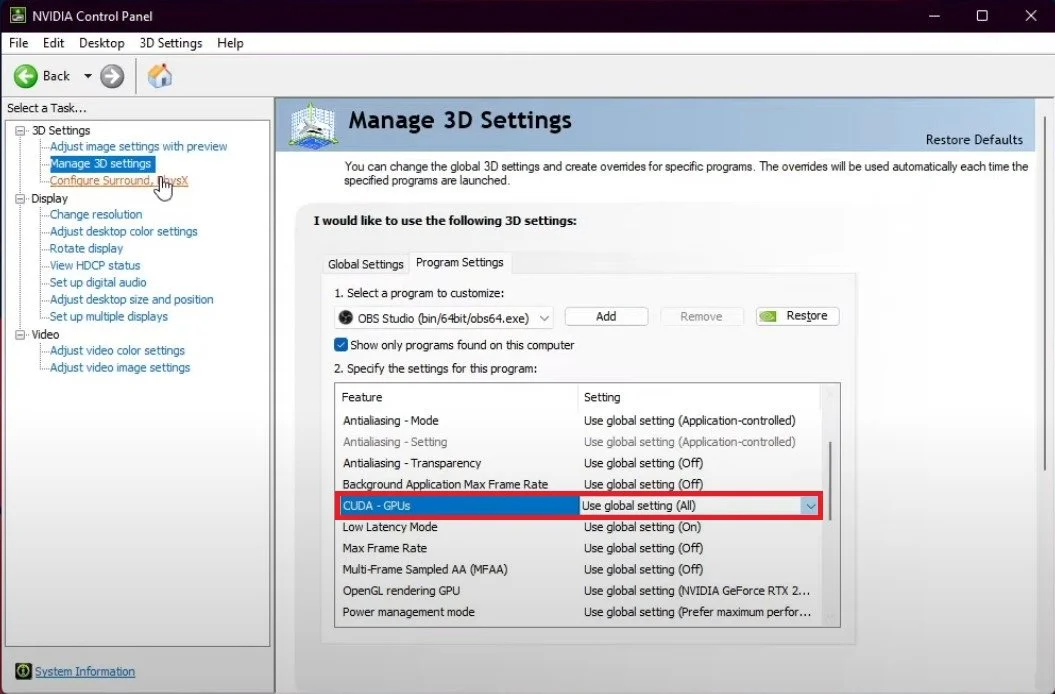Image resolution: width=1055 pixels, height=694 pixels.
Task: Click the Restore button
Action: (797, 316)
